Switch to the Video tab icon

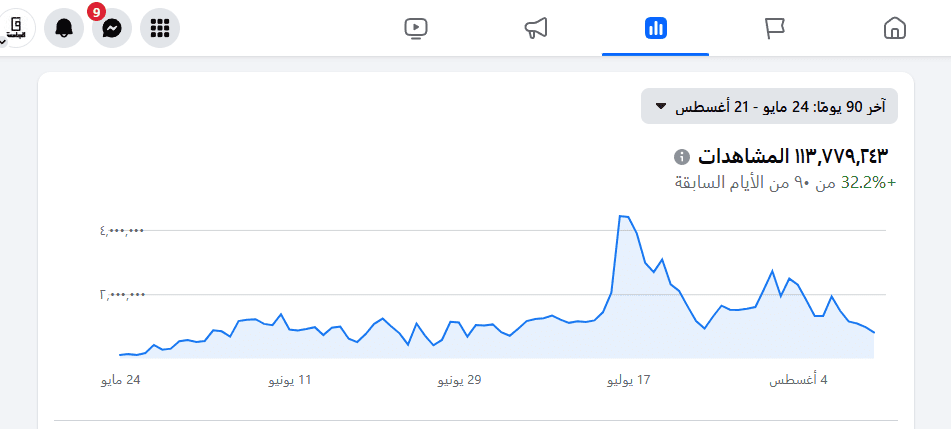click(x=416, y=28)
